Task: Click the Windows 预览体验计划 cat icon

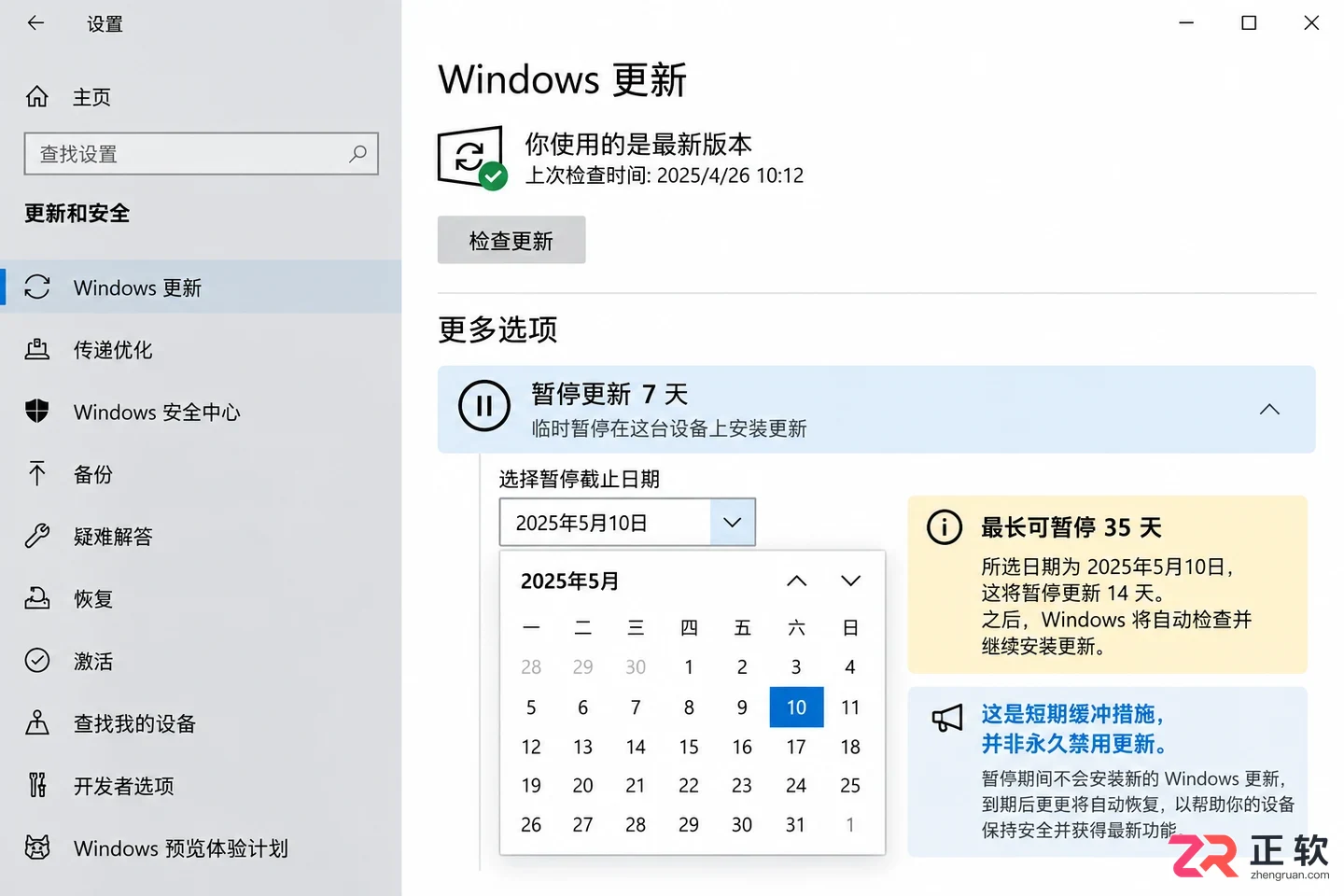Action: (x=37, y=847)
